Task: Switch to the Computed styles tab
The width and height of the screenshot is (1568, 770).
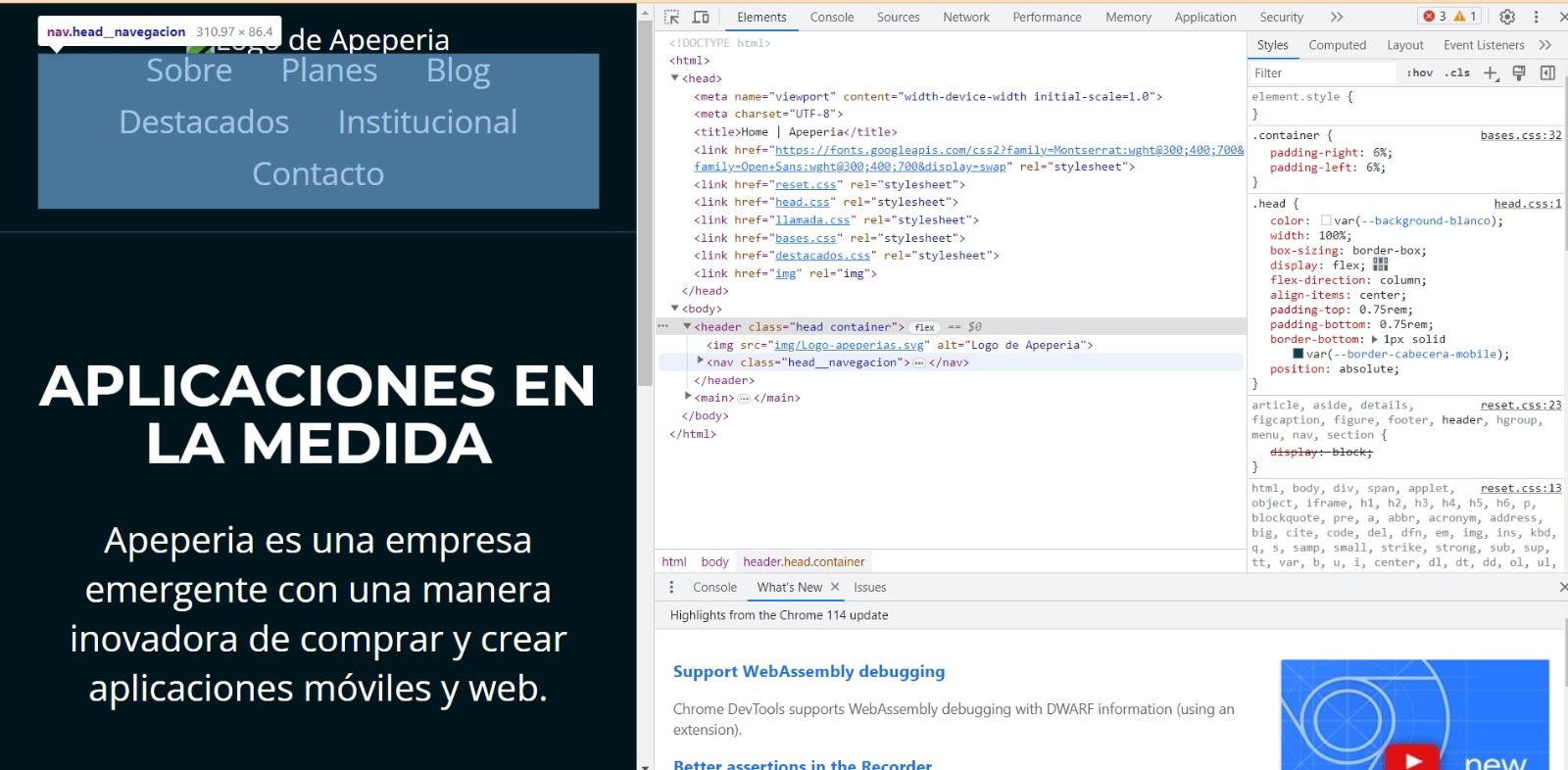Action: point(1337,45)
